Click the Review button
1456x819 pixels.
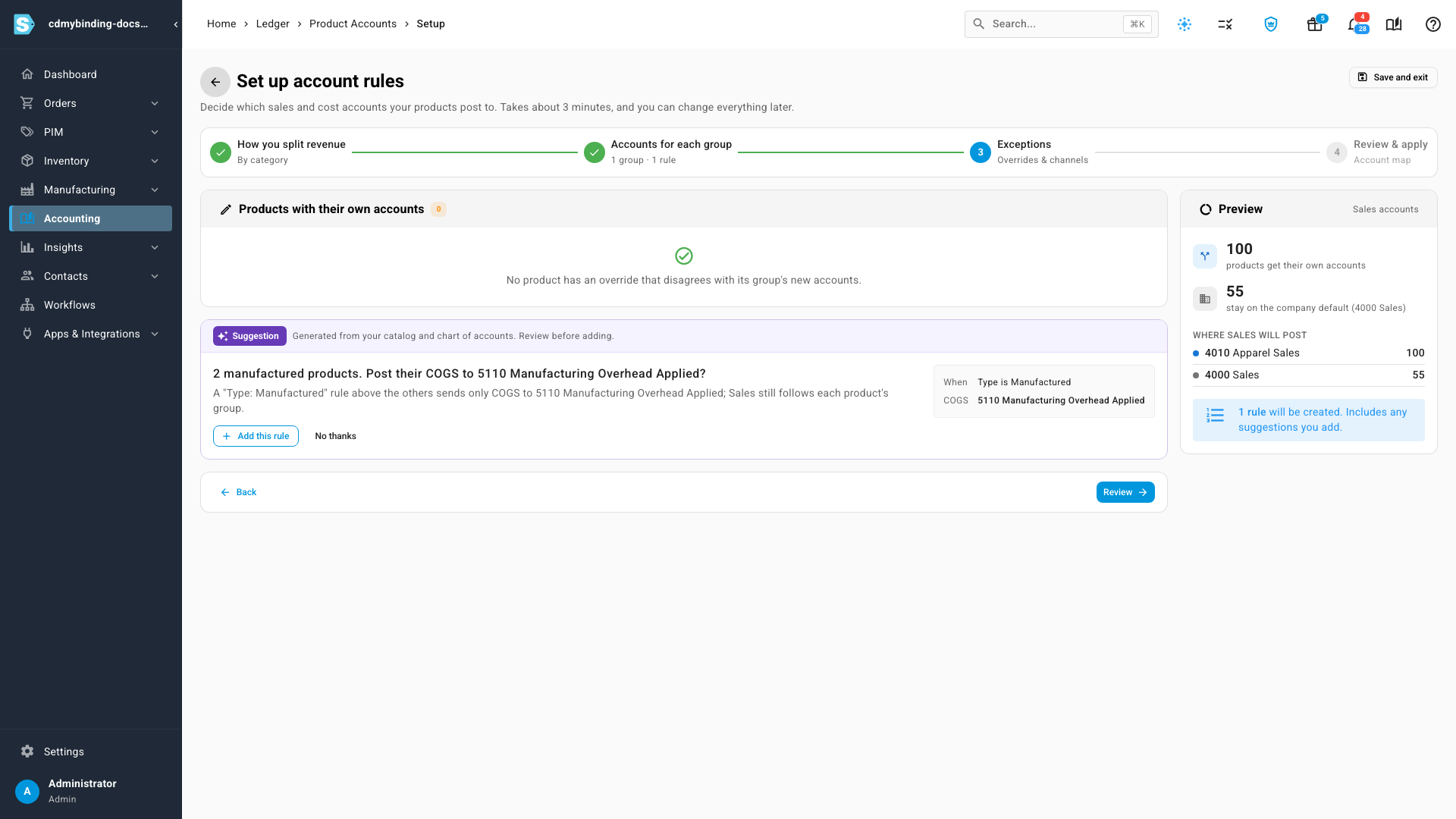point(1125,492)
